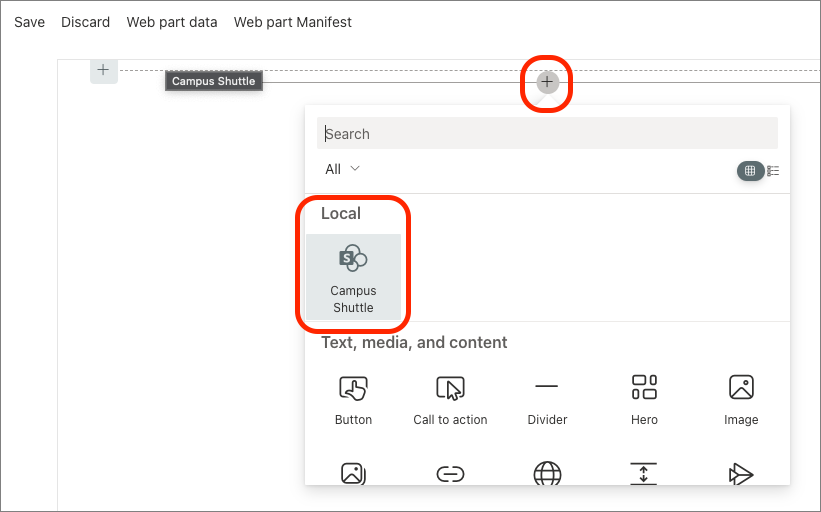Viewport: 821px width, 512px height.
Task: Click the Text, media, and content heading
Action: click(x=414, y=342)
